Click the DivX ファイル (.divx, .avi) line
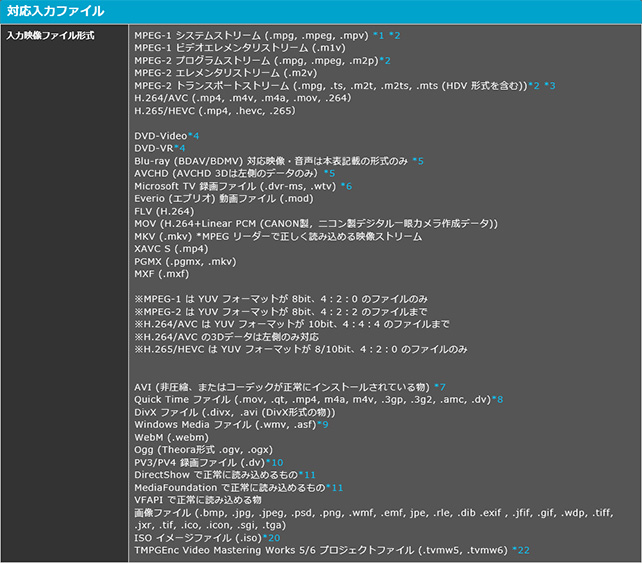Viewport: 642px width, 563px height. coord(235,412)
